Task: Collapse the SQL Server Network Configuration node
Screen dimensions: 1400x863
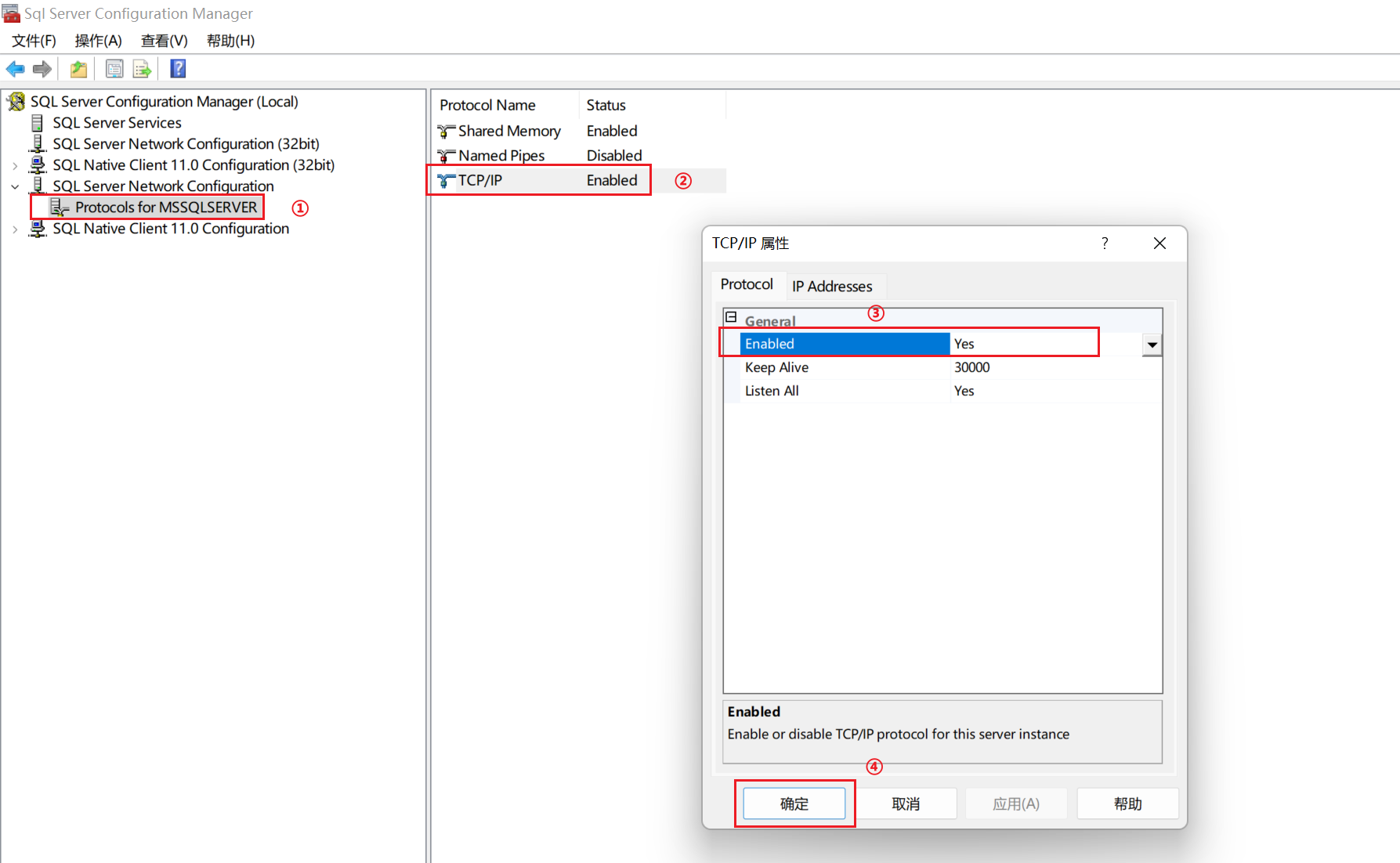Action: tap(15, 187)
